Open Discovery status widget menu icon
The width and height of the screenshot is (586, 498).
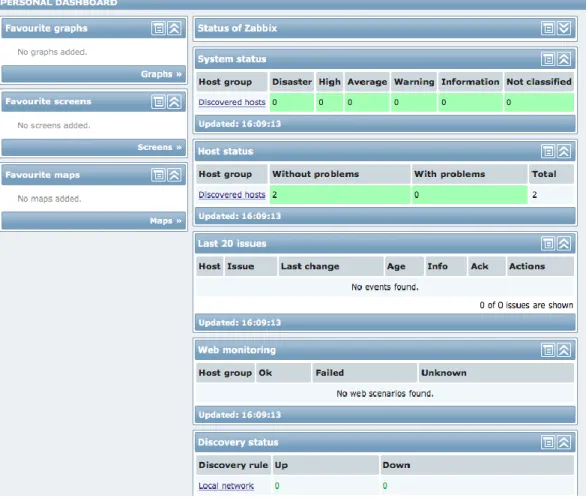point(548,442)
